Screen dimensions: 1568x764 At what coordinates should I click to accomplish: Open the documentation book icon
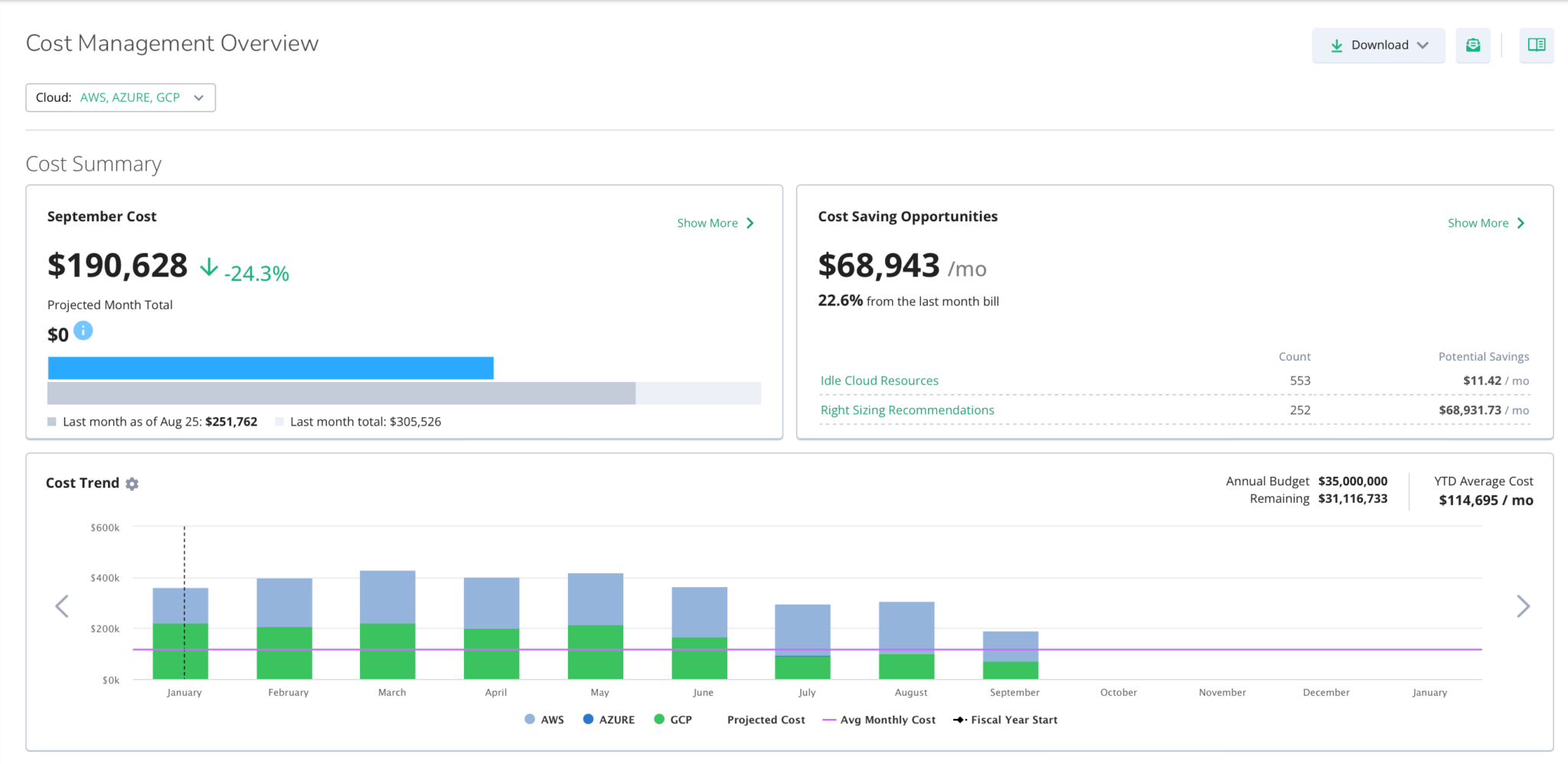(x=1537, y=45)
